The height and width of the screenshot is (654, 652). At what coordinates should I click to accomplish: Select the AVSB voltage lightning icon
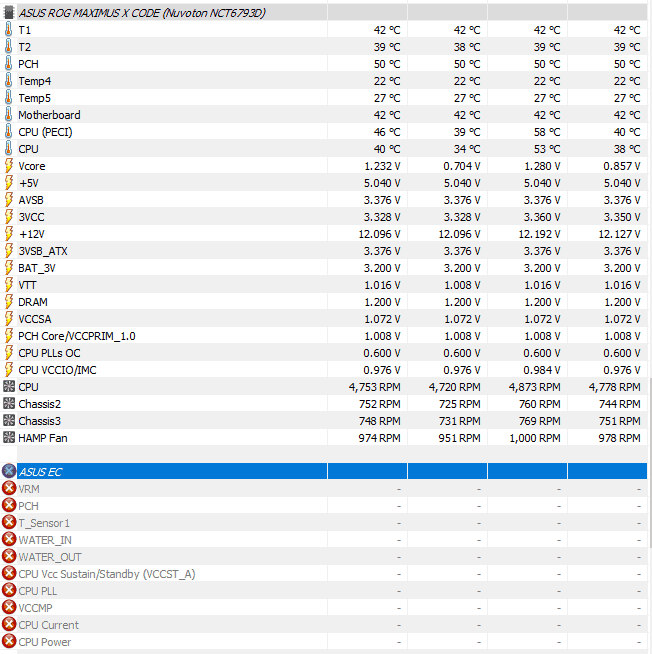coord(8,200)
